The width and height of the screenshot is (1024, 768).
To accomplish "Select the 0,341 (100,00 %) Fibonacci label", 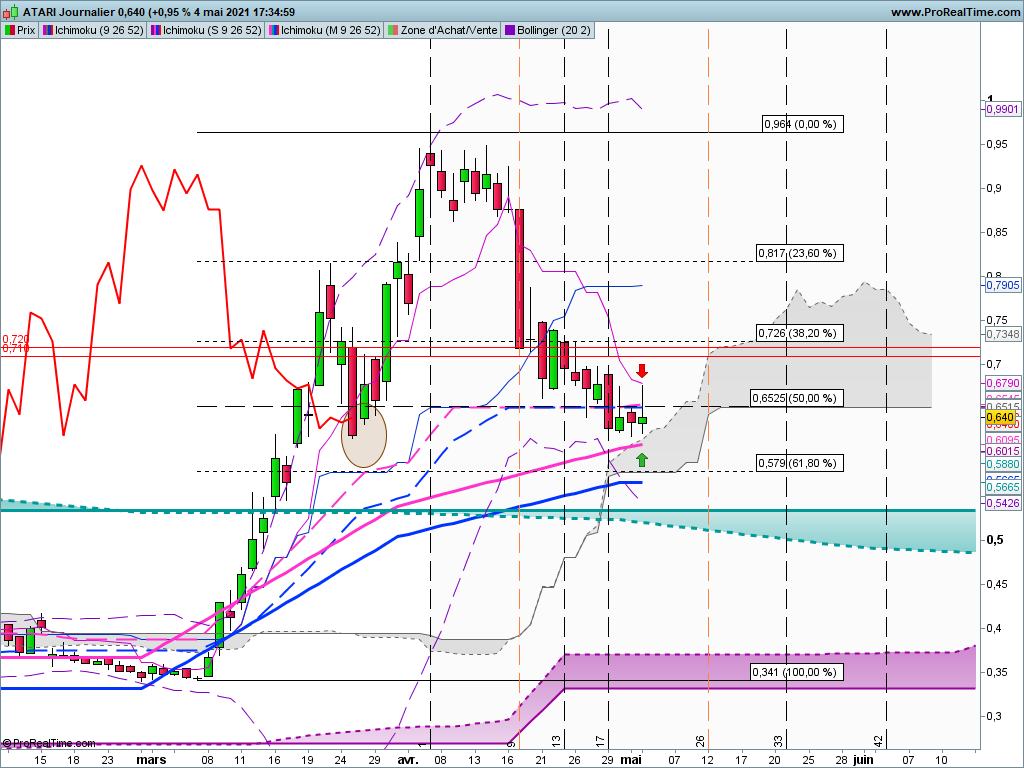I will tap(797, 672).
